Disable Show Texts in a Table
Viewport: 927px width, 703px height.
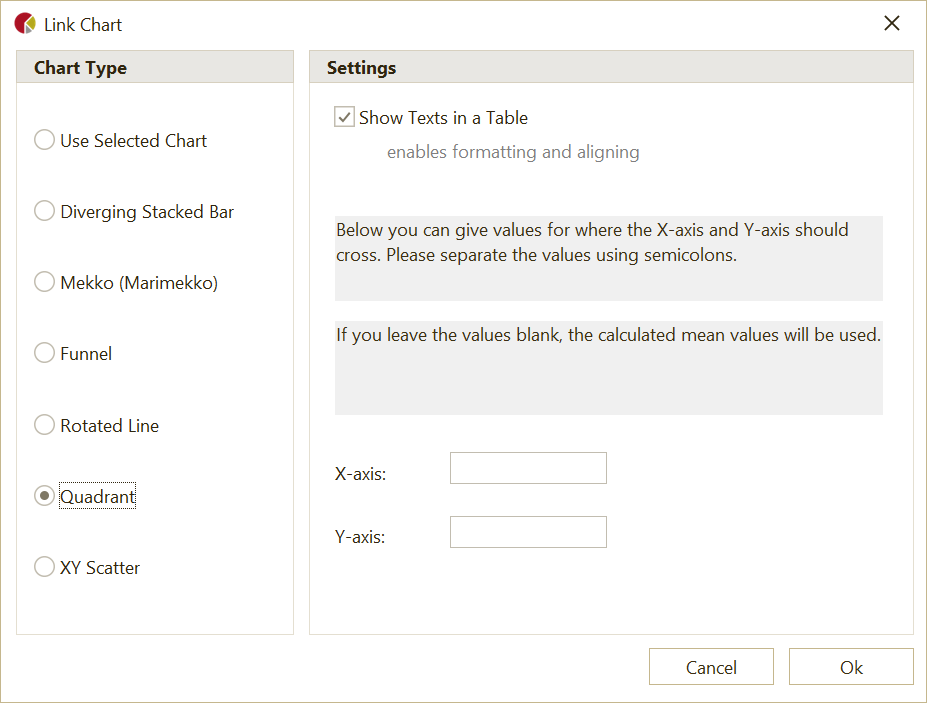[344, 116]
